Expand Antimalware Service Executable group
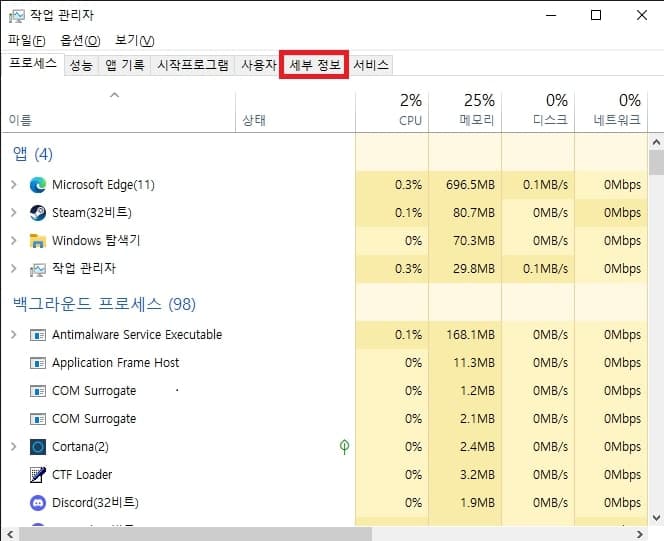Screen dimensions: 664x541 coord(14,334)
